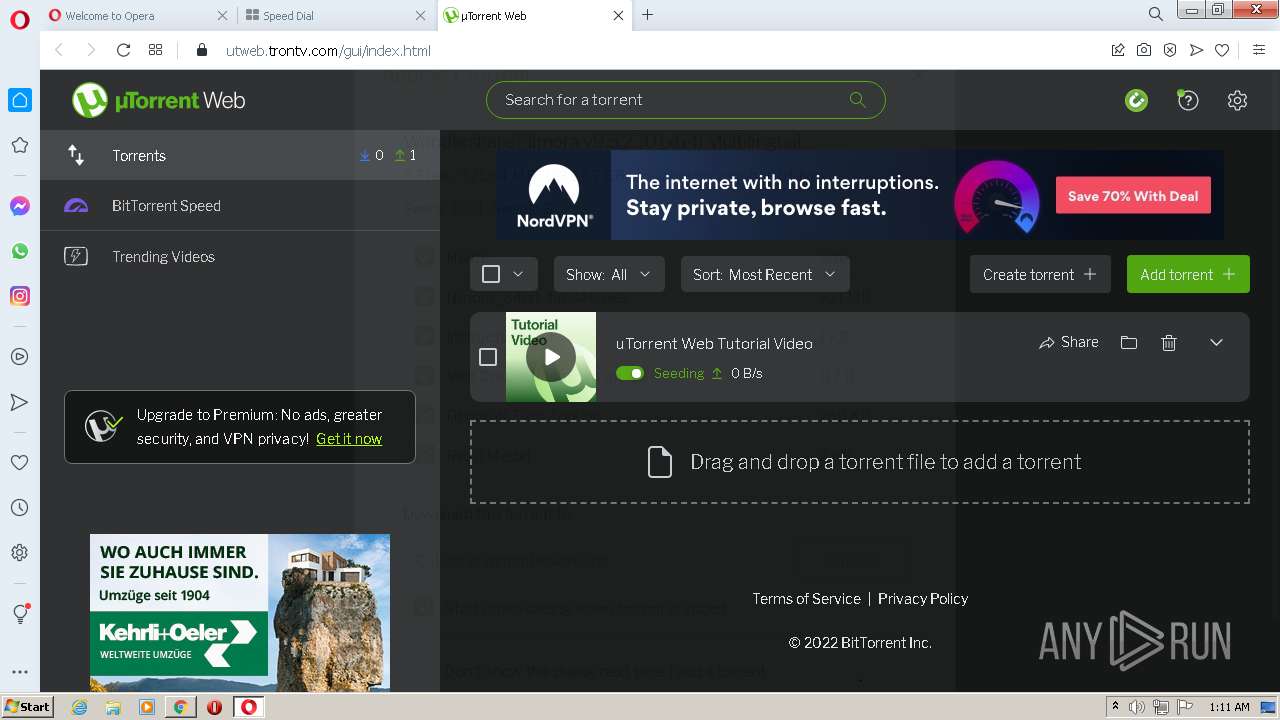
Task: Check the uTorrent Web Tutorial Video checkbox
Action: pos(488,357)
